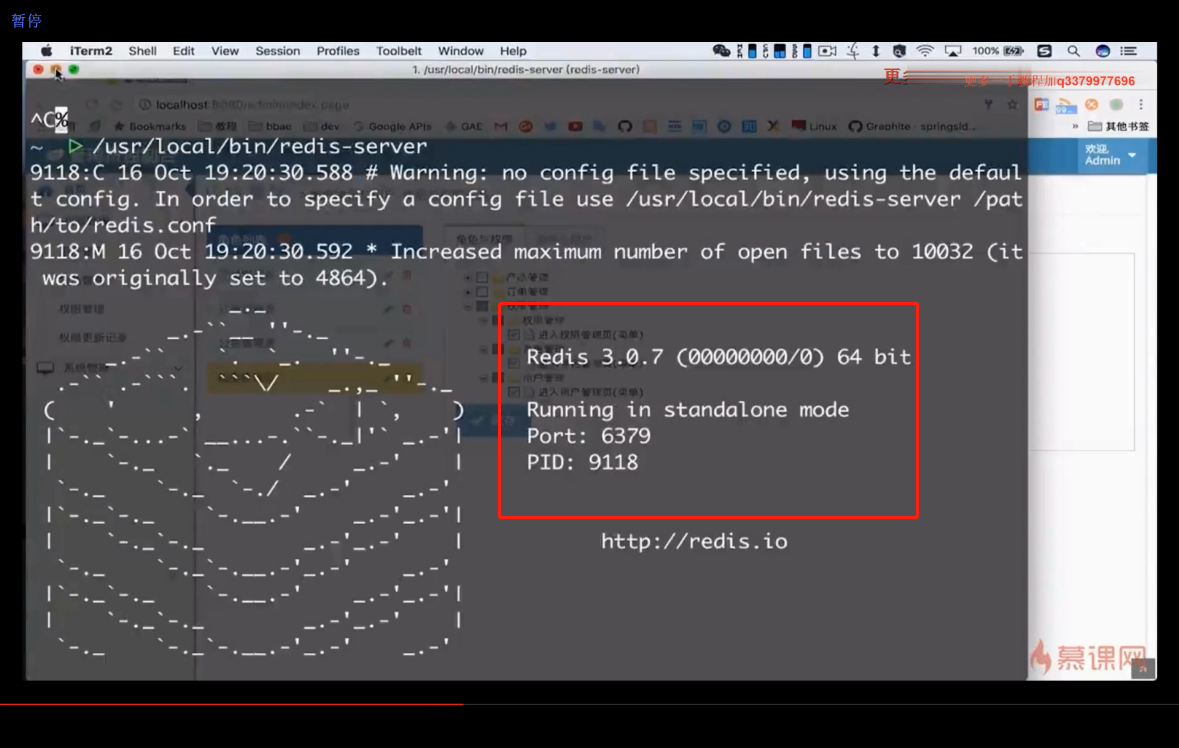Open the dev bookmarks folder
The image size is (1179, 748).
(322, 126)
